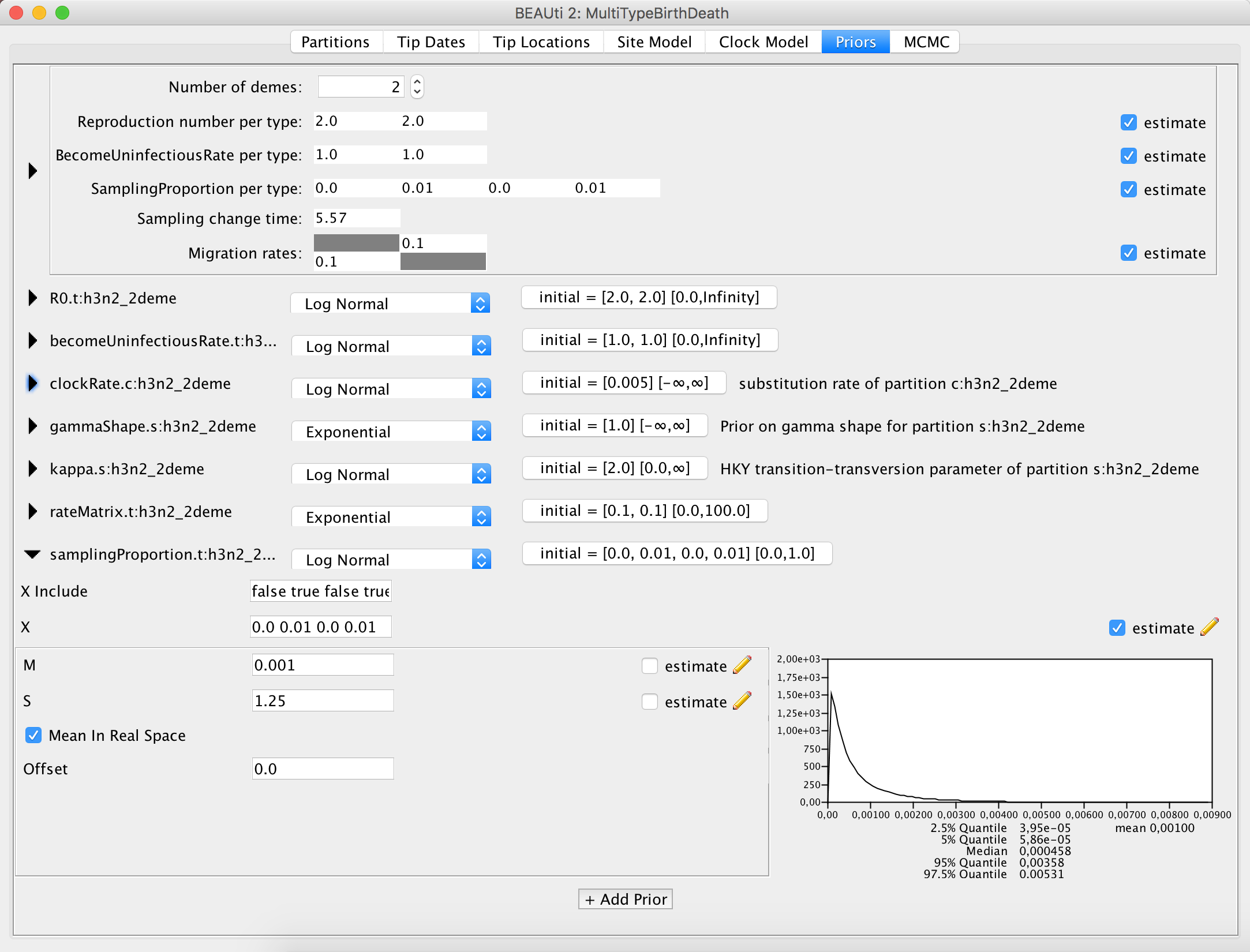Expand the clockRate.c:h3n2_2deme prior details

tap(32, 384)
